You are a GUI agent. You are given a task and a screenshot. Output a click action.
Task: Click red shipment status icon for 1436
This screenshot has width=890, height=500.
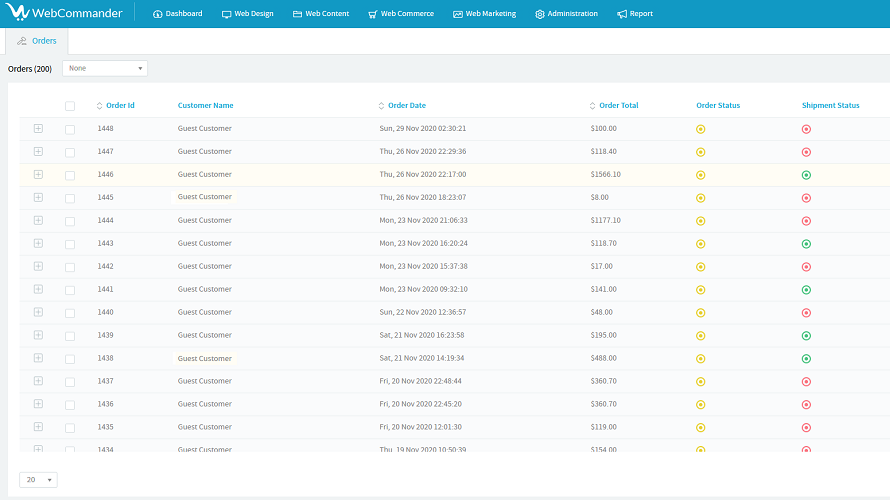(806, 405)
